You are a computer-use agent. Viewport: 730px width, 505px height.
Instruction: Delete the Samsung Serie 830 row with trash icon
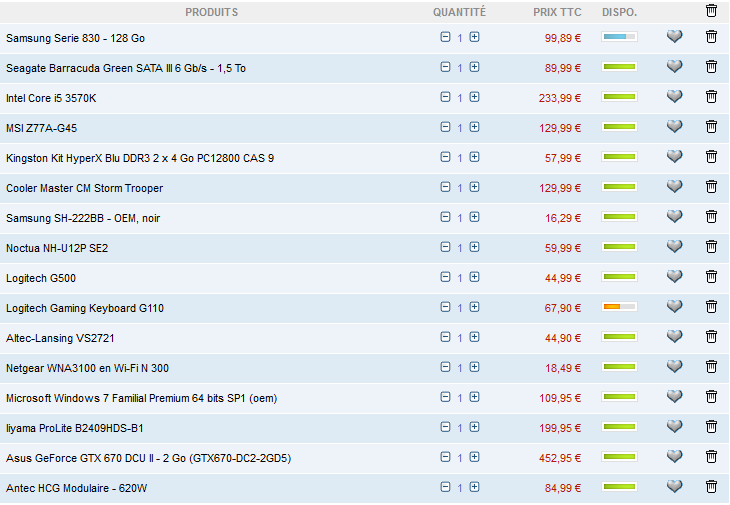(711, 37)
